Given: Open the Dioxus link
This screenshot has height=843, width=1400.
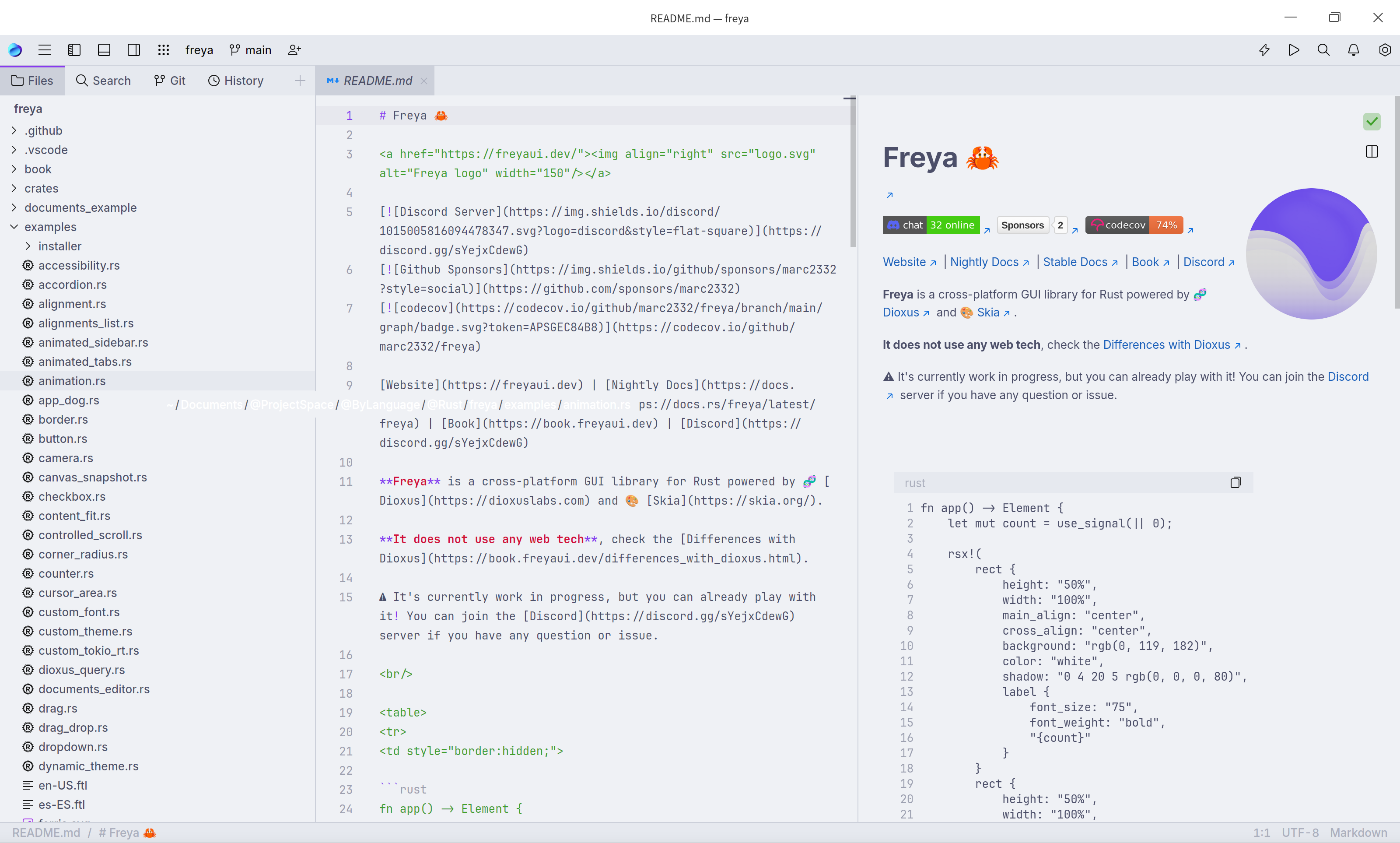Looking at the screenshot, I should 906,313.
